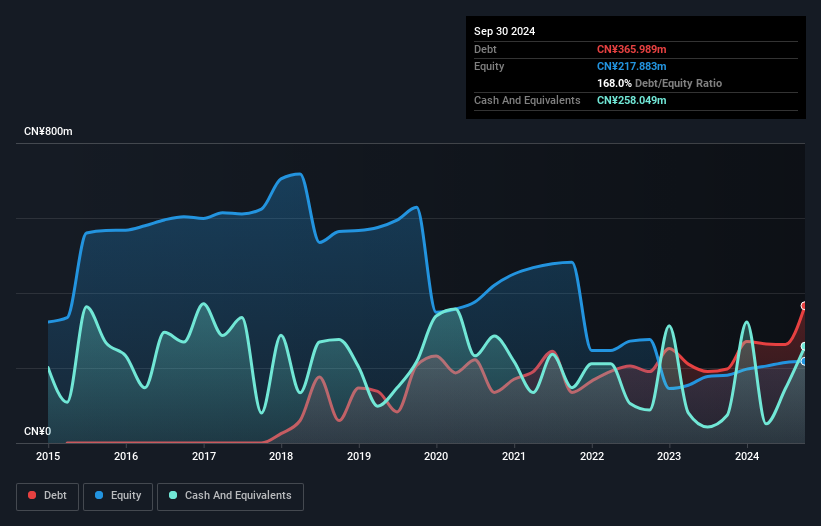The width and height of the screenshot is (821, 526).
Task: Click the 2016 x-axis label
Action: click(126, 456)
